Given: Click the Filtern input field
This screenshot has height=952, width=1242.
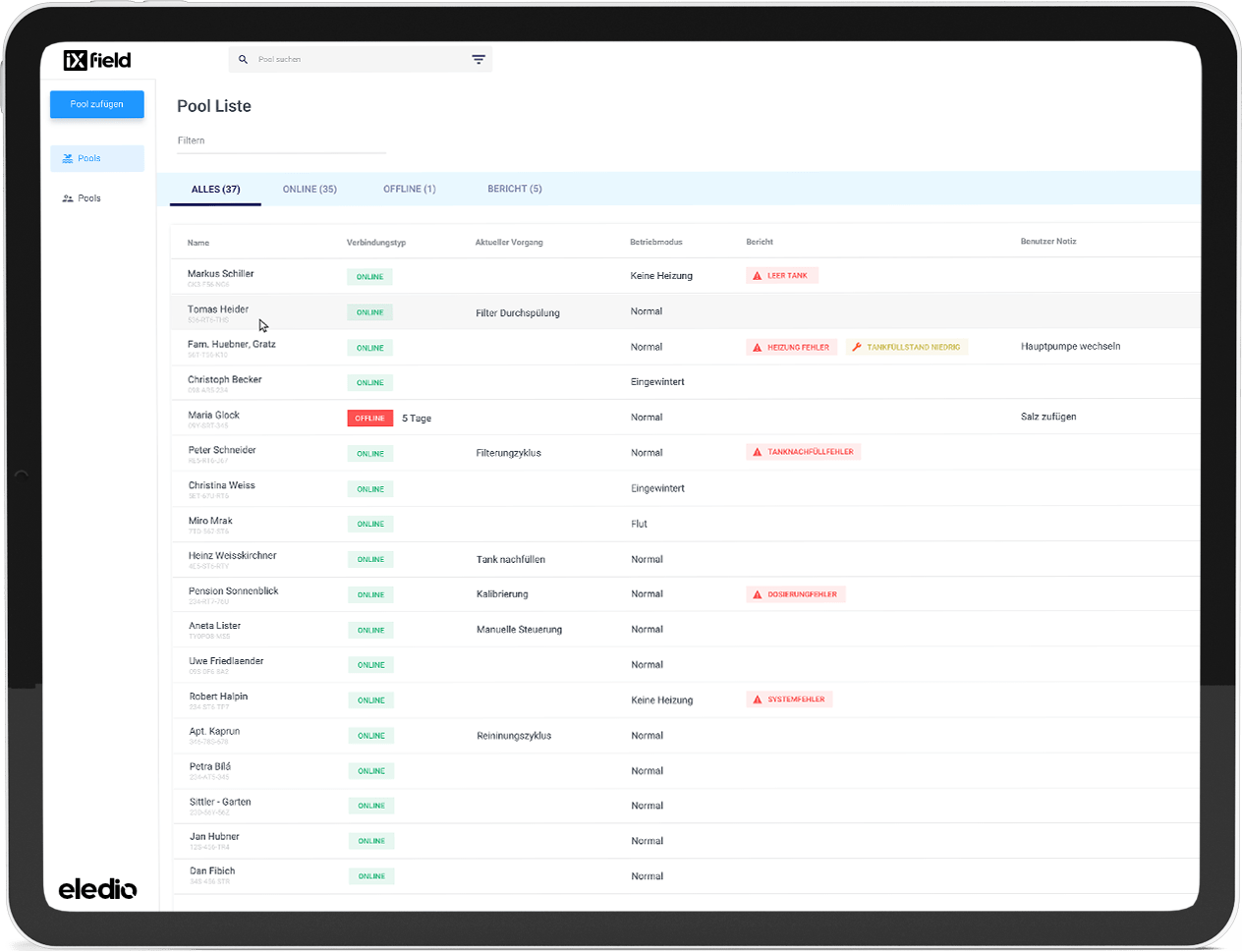Looking at the screenshot, I should pyautogui.click(x=281, y=141).
